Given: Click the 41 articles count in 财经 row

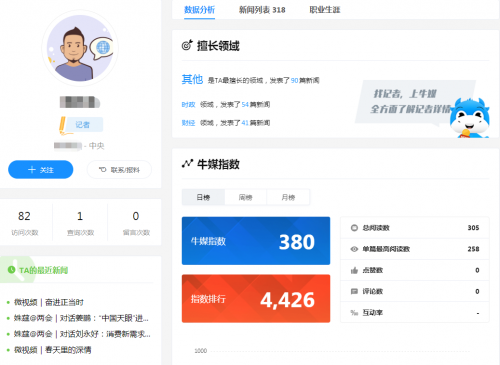Looking at the screenshot, I should (245, 123).
